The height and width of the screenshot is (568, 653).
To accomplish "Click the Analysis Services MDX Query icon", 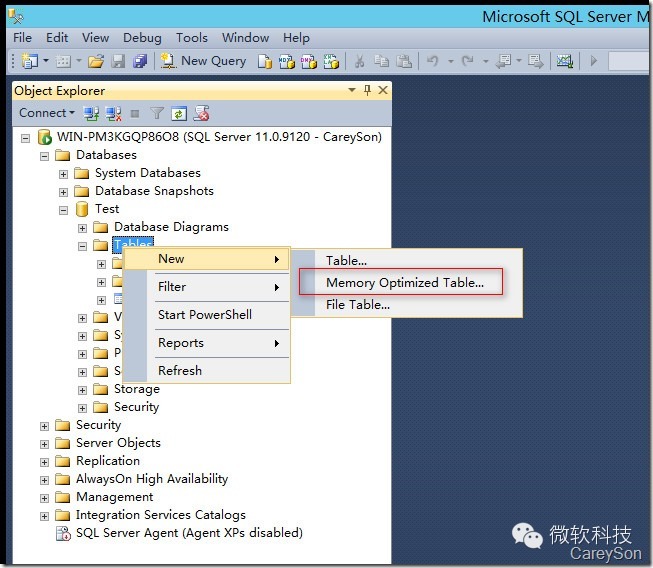I will tap(287, 62).
